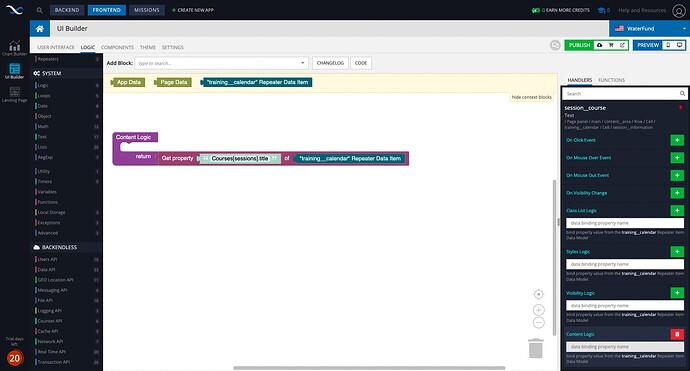This screenshot has height=371, width=690.
Task: Zoom out the logic canvas
Action: pyautogui.click(x=539, y=323)
